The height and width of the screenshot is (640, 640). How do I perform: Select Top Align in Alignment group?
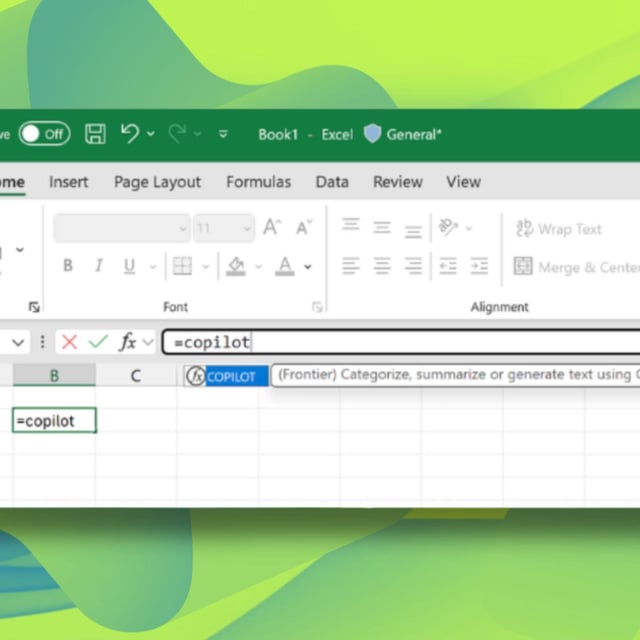pos(351,225)
